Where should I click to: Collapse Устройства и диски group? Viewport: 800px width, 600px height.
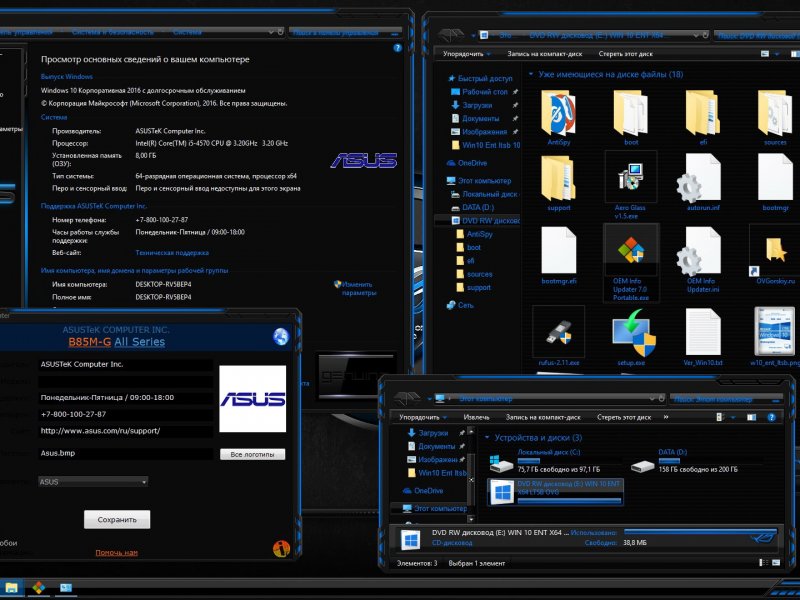coord(487,437)
